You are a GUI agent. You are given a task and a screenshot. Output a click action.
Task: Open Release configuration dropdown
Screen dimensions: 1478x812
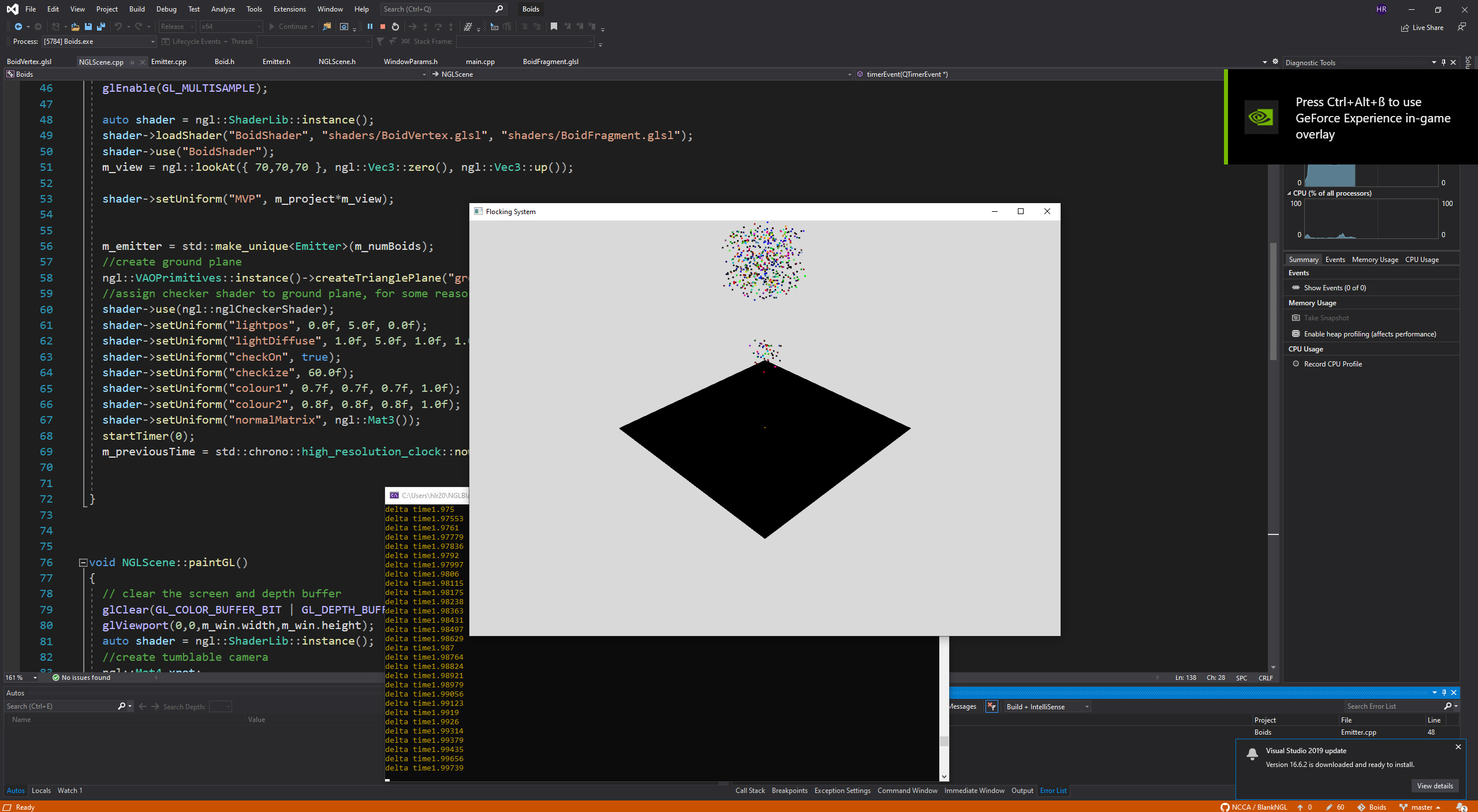pos(177,27)
